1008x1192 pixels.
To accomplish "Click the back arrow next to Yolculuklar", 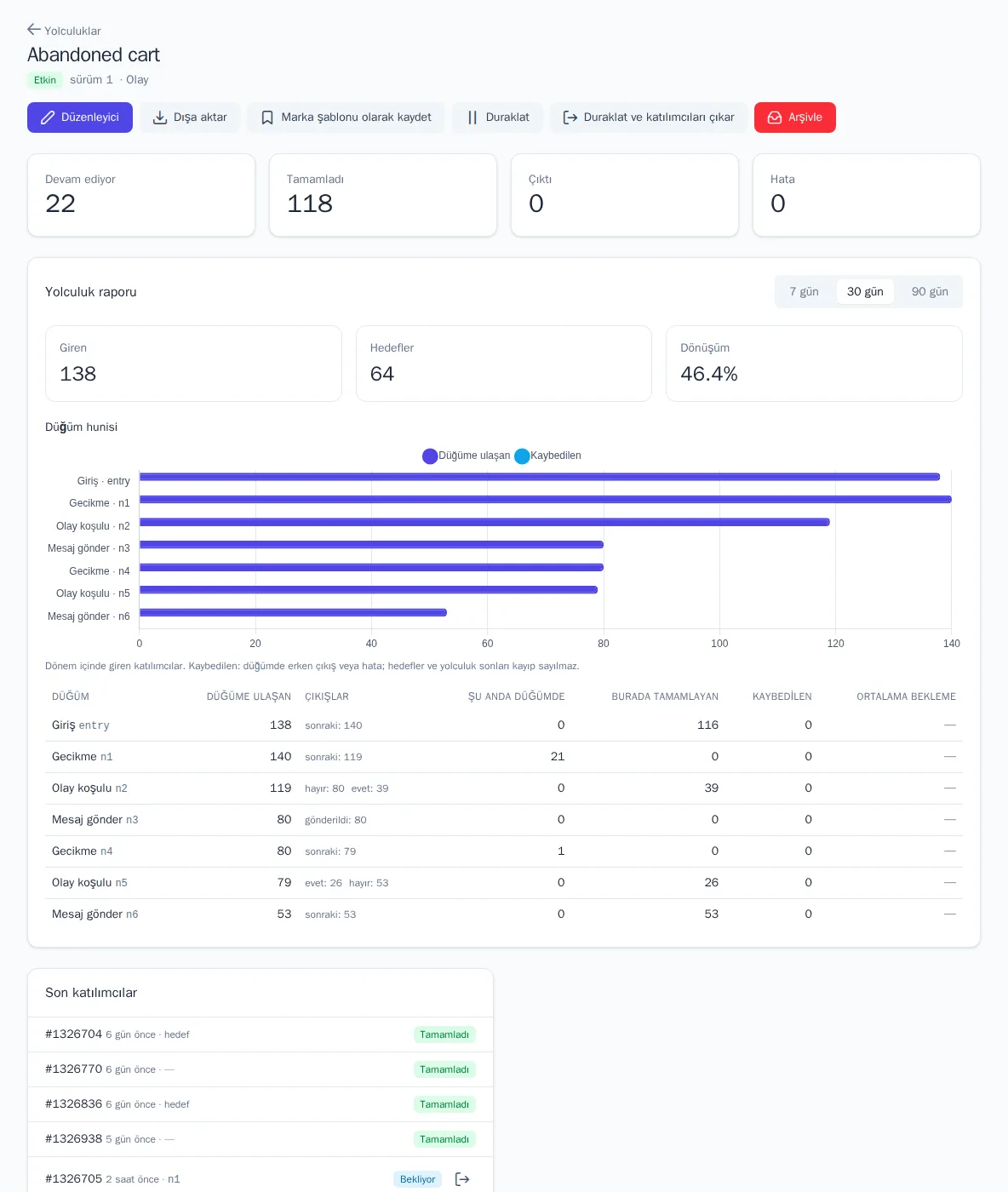I will [34, 30].
